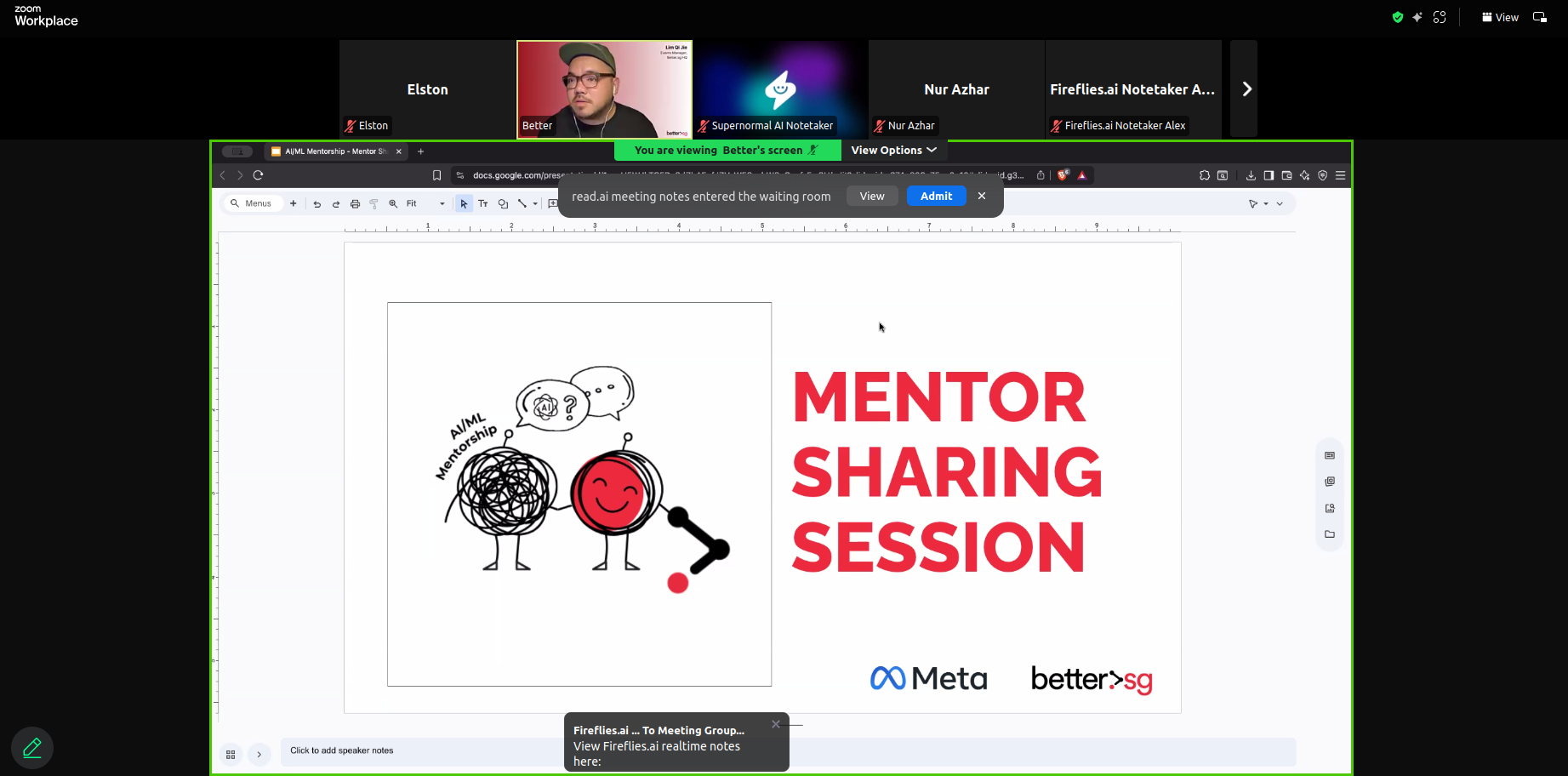Admit read.ai from the waiting room
The height and width of the screenshot is (776, 1568).
(936, 197)
